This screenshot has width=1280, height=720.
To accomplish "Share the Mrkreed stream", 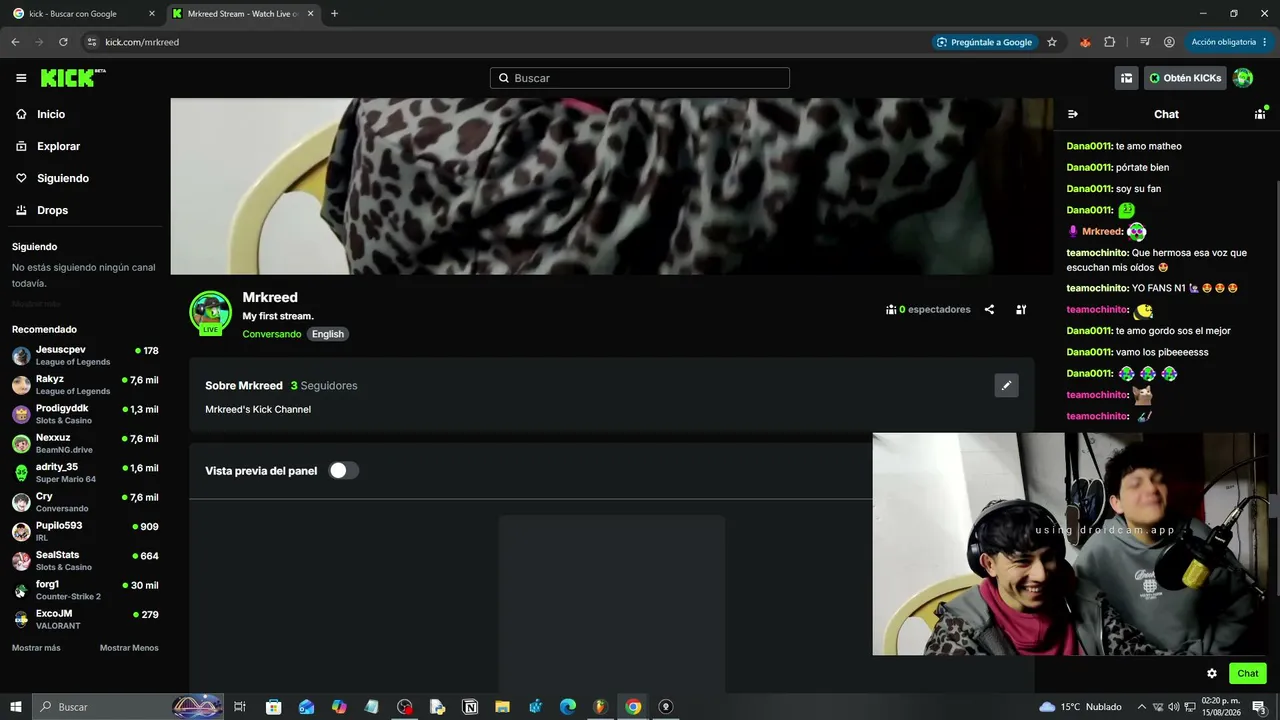I will click(x=989, y=310).
